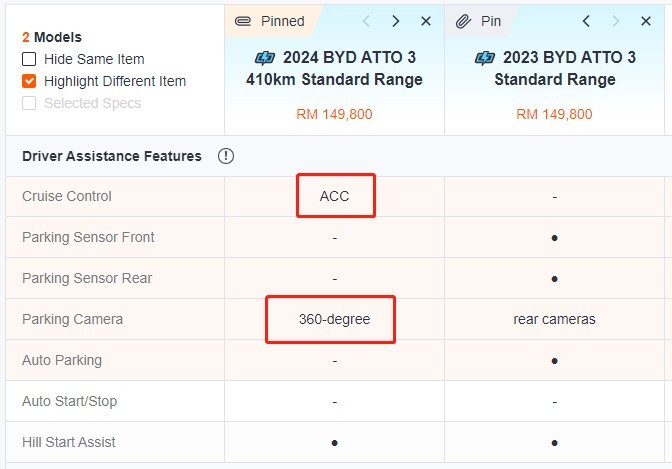This screenshot has width=672, height=469.
Task: Click RM 149,800 price of 2024 model
Action: [334, 114]
